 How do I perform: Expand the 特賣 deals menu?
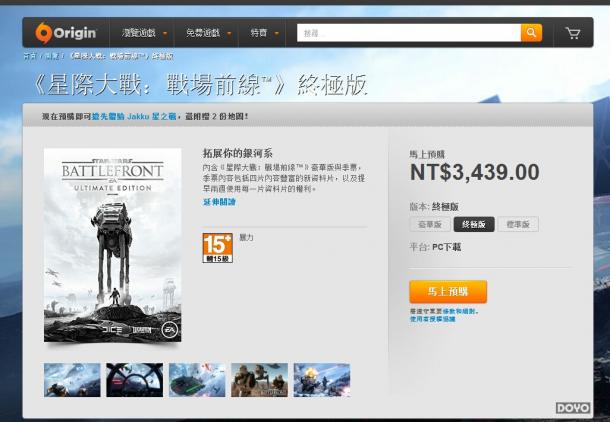pyautogui.click(x=265, y=33)
